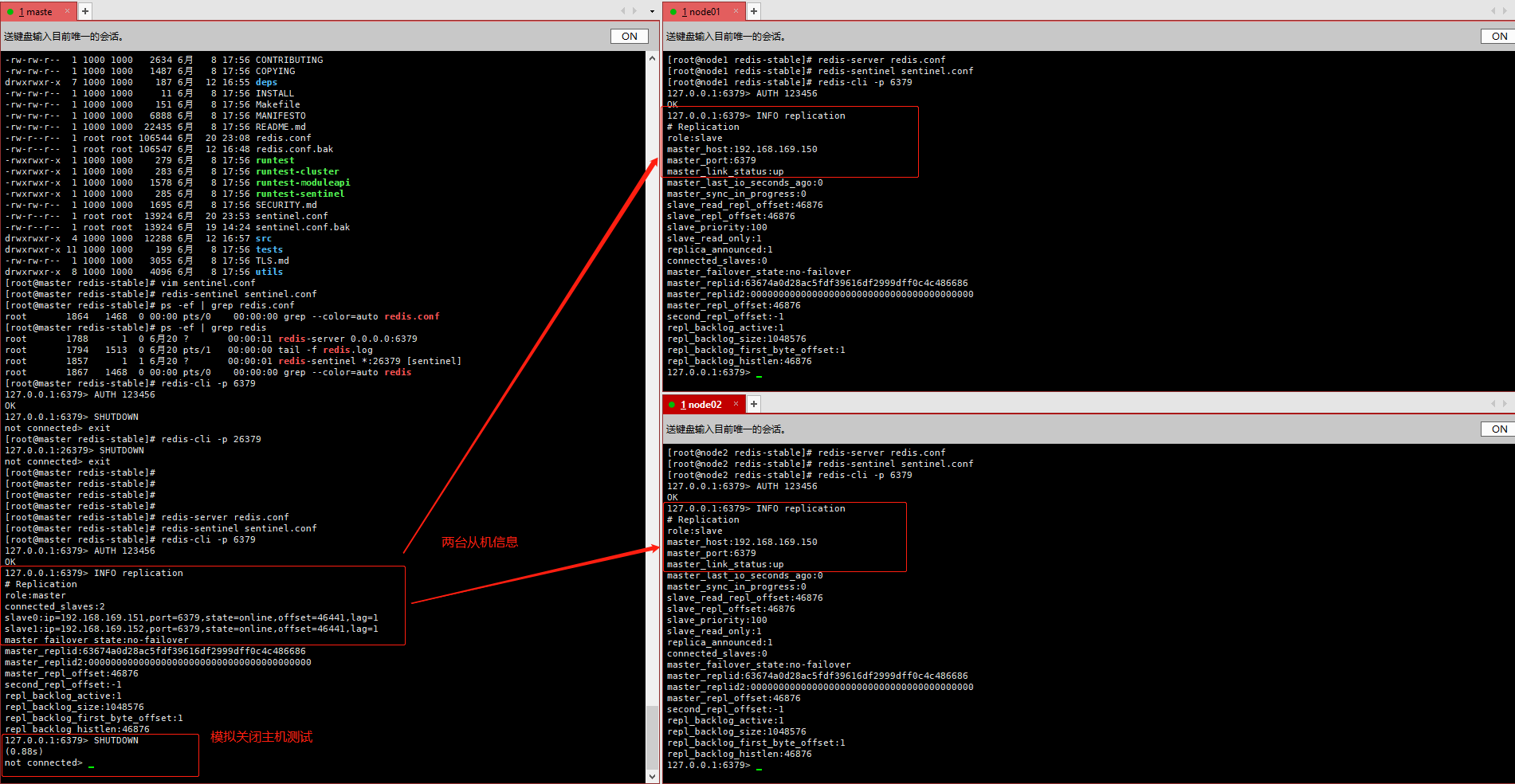The image size is (1515, 784).
Task: Toggle the ON button in node01 pane
Action: click(1499, 37)
